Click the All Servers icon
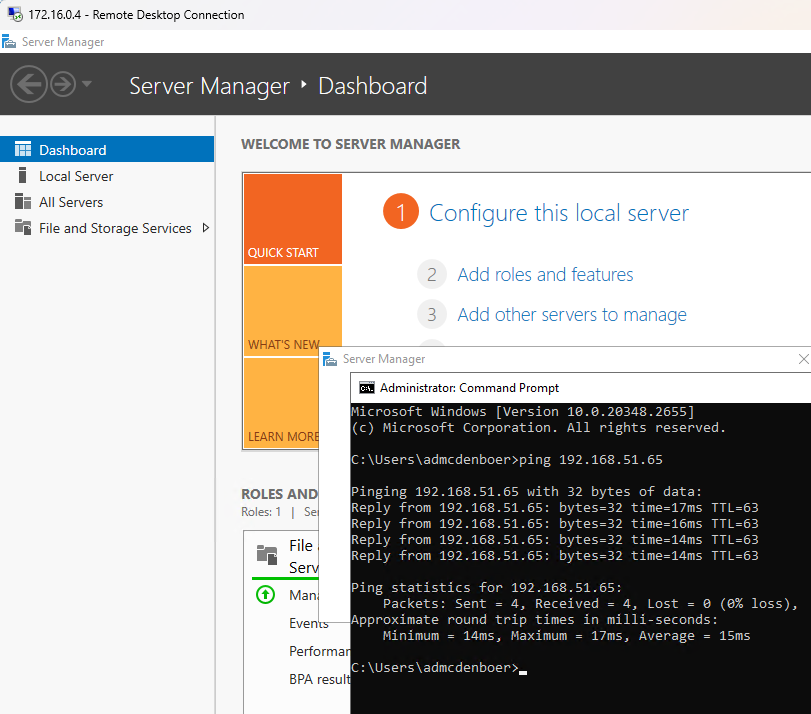This screenshot has width=811, height=714. [x=23, y=201]
